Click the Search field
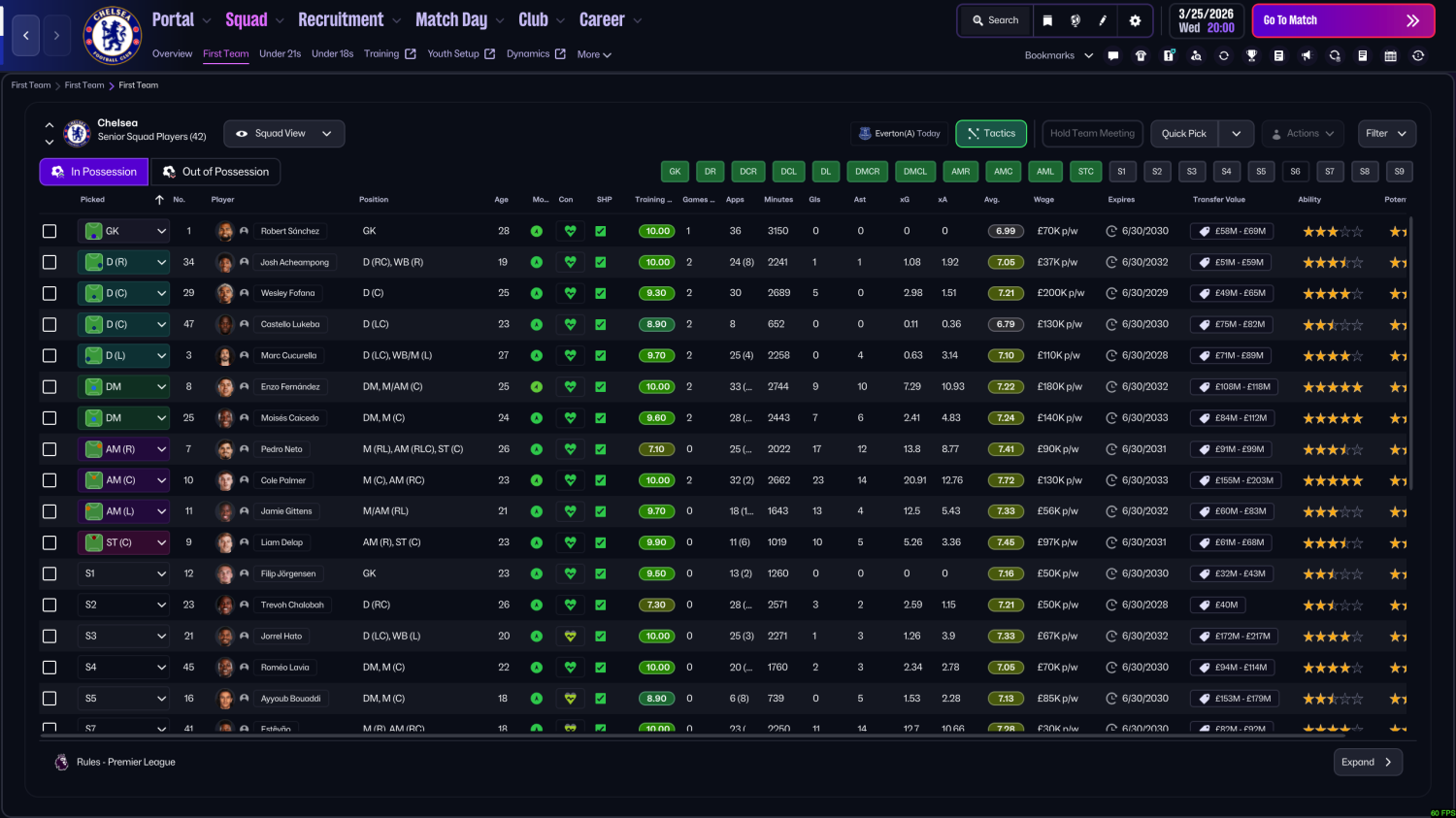The height and width of the screenshot is (818, 1456). pyautogui.click(x=995, y=20)
